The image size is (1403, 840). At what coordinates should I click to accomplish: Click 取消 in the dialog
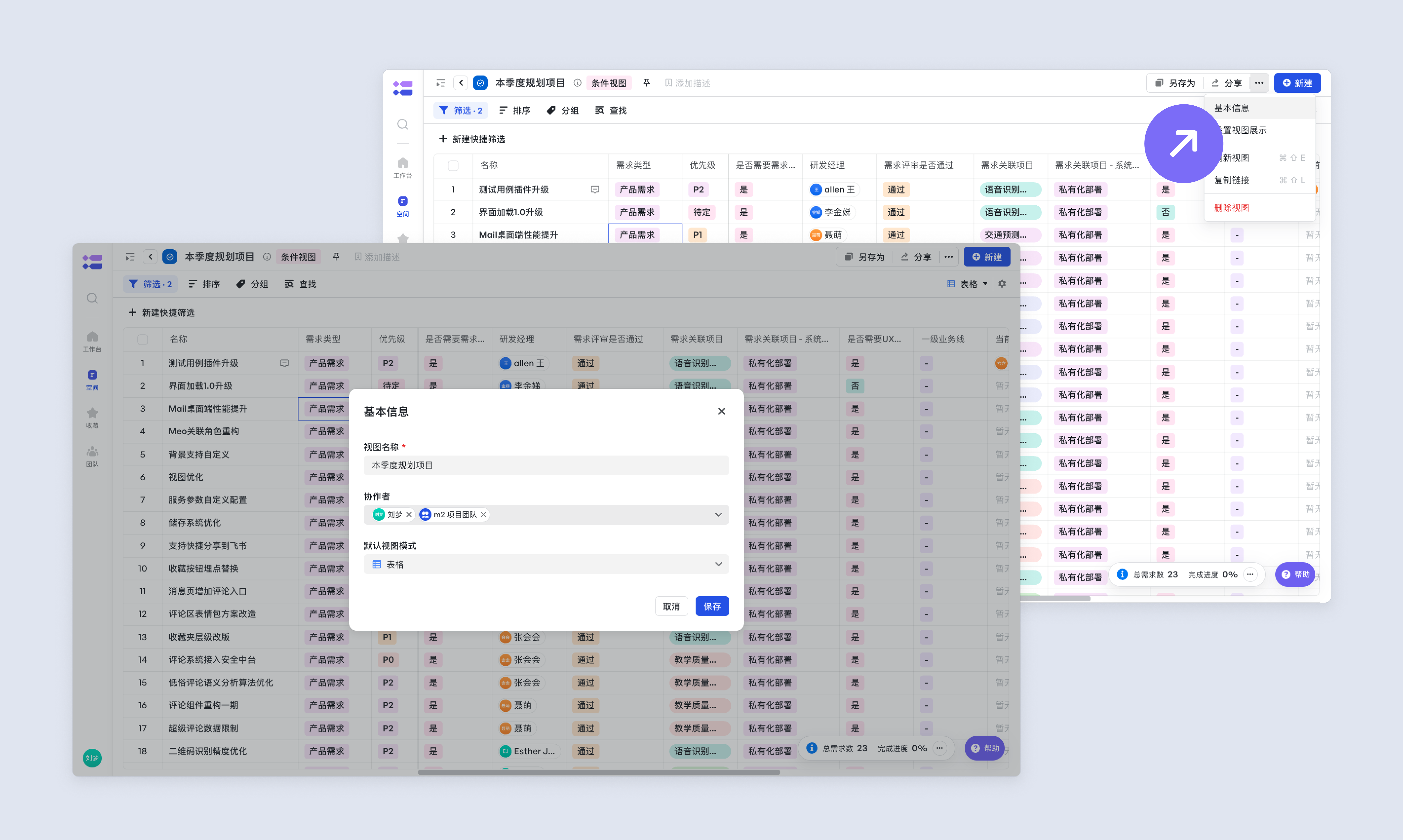click(671, 606)
